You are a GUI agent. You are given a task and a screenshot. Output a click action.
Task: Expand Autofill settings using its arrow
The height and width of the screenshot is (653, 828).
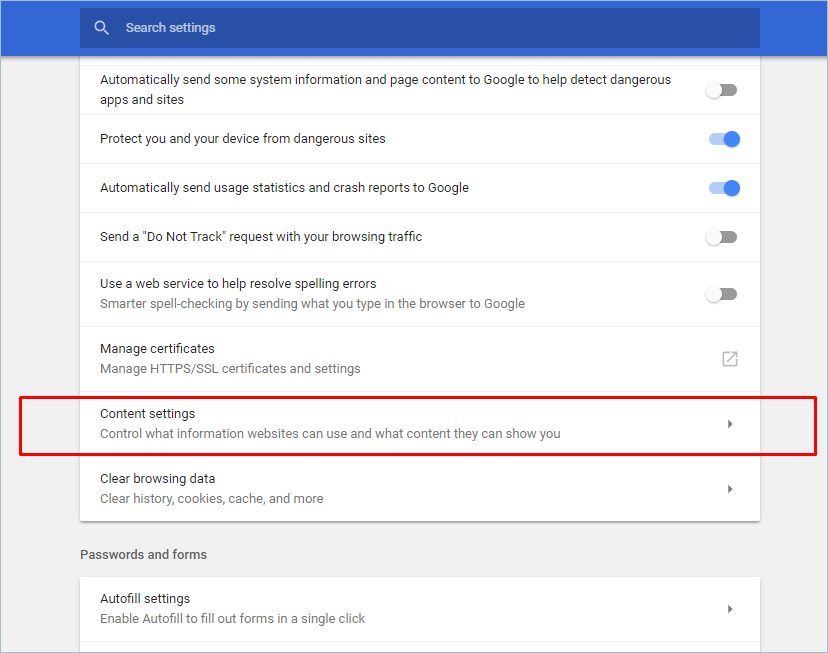730,609
